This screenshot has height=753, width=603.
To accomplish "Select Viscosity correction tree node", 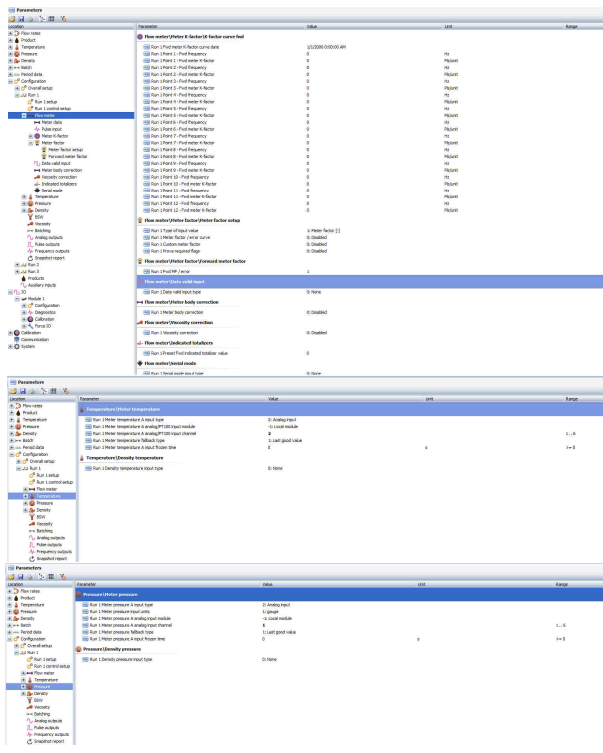I will tap(59, 177).
